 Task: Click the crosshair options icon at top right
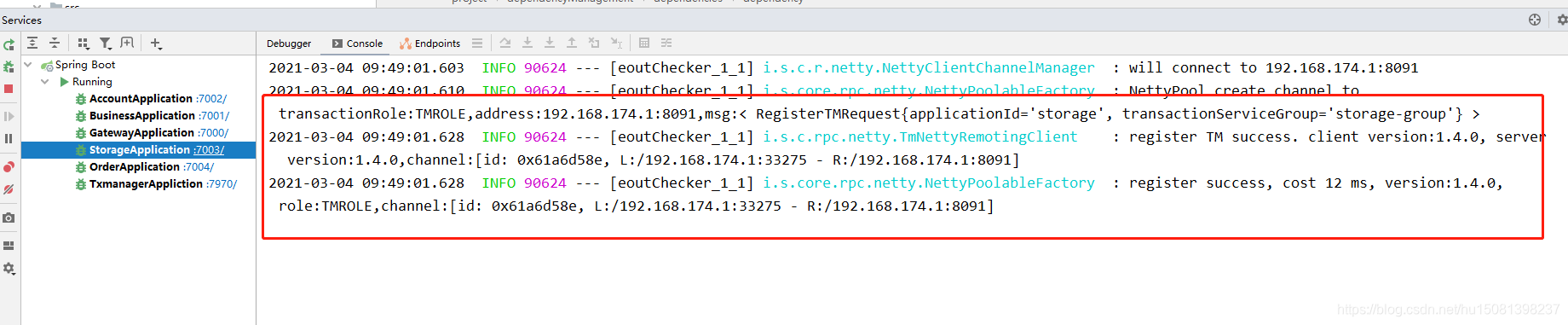[x=1535, y=20]
